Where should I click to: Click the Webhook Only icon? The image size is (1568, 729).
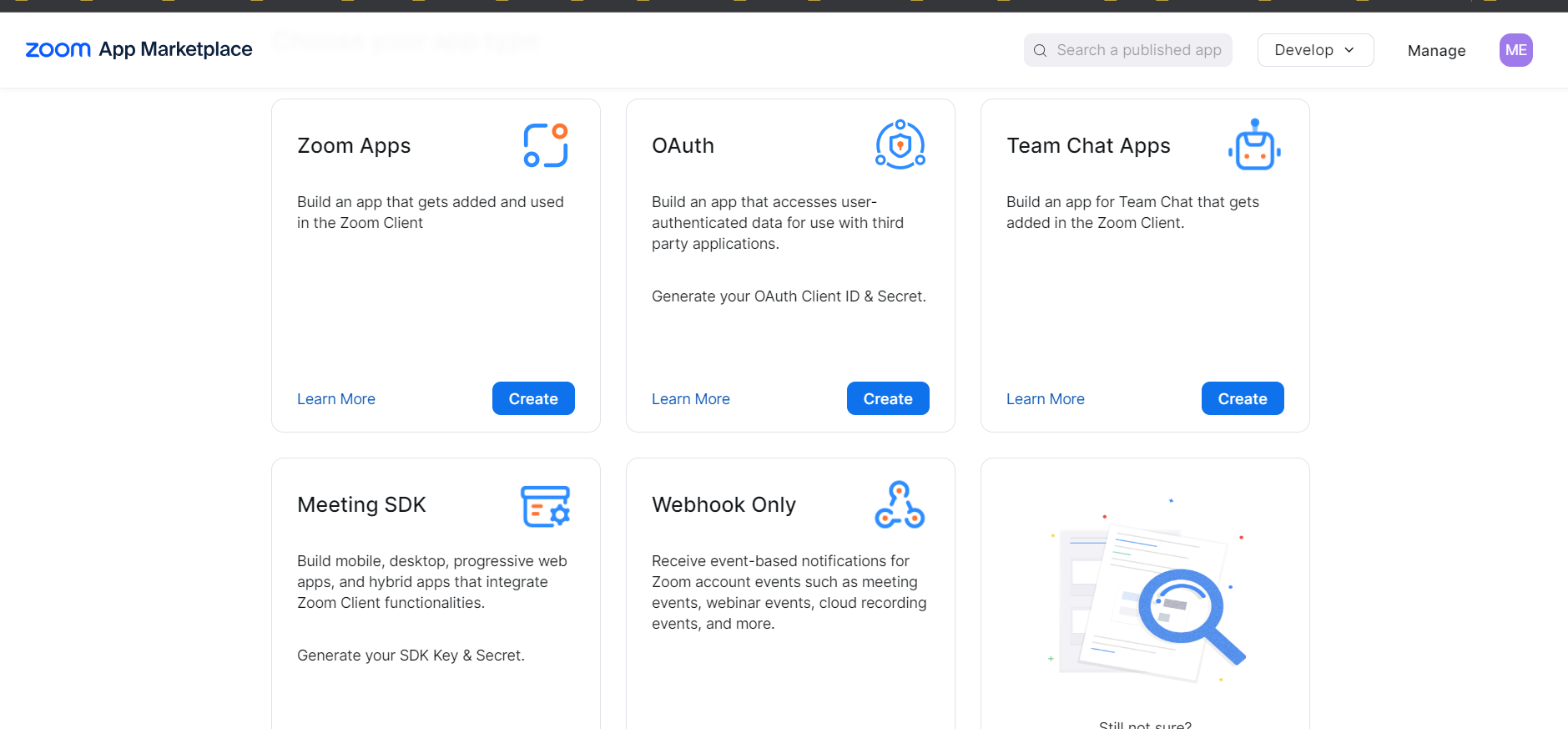[x=900, y=504]
